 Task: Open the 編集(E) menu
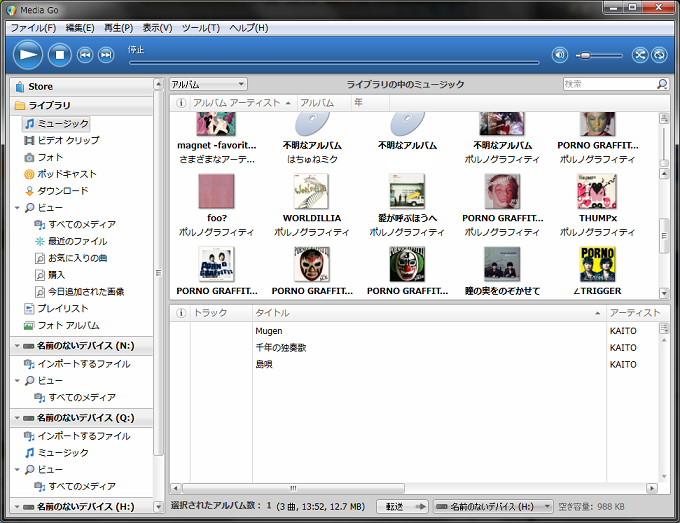coord(80,28)
